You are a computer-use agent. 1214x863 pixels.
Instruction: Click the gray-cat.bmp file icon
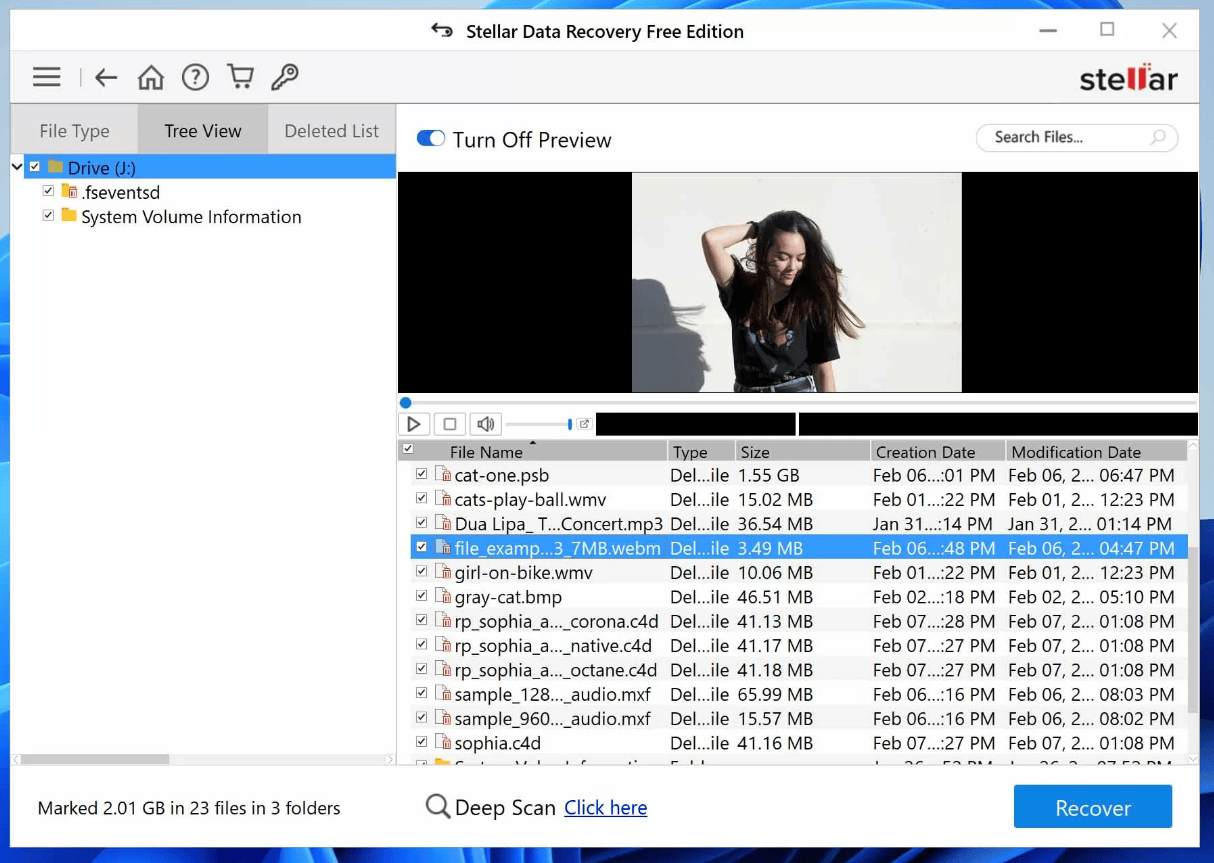coord(443,597)
